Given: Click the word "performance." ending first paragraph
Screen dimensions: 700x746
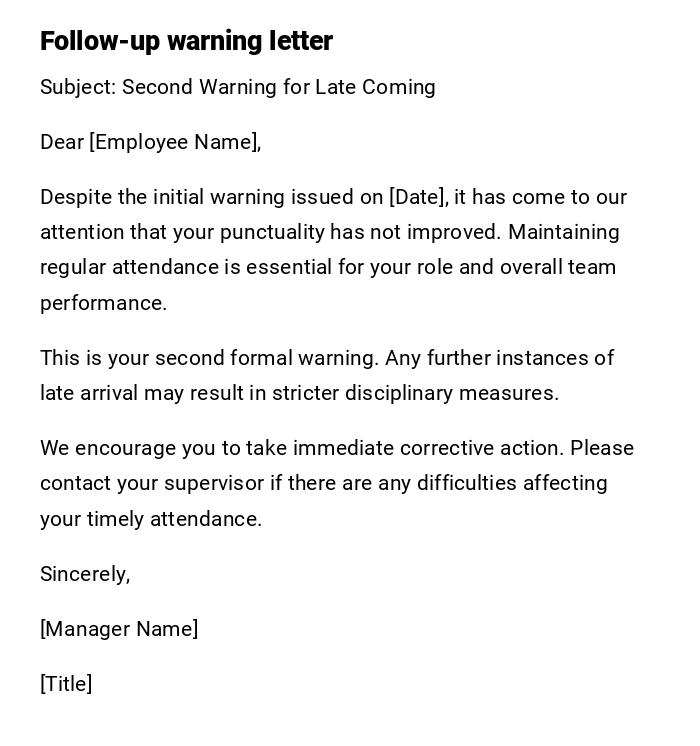Looking at the screenshot, I should coord(103,303).
